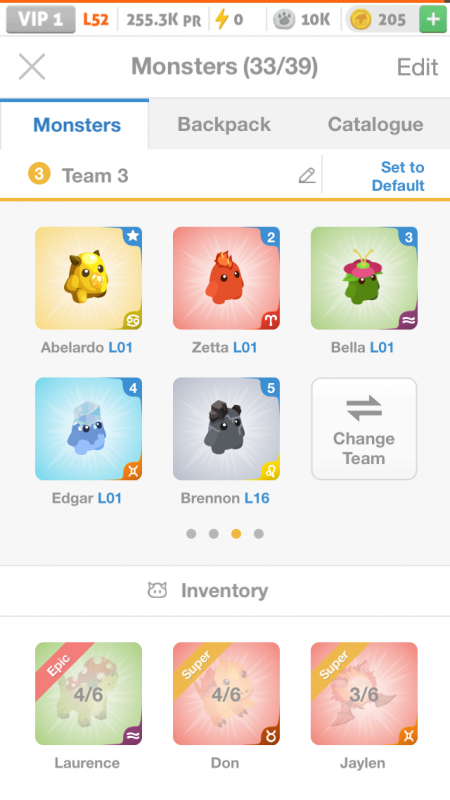Tap the X icon to close the Monsters screen
Image resolution: width=450 pixels, height=800 pixels.
tap(32, 67)
